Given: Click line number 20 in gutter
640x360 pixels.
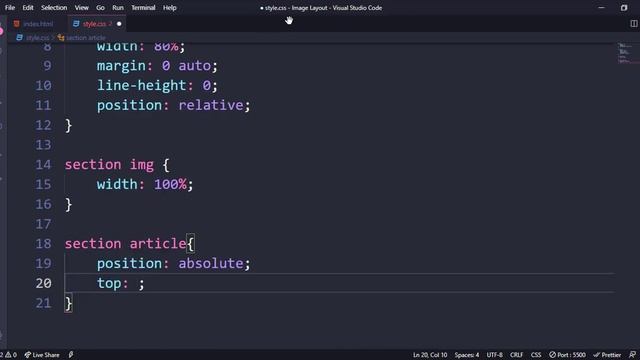Looking at the screenshot, I should point(43,283).
